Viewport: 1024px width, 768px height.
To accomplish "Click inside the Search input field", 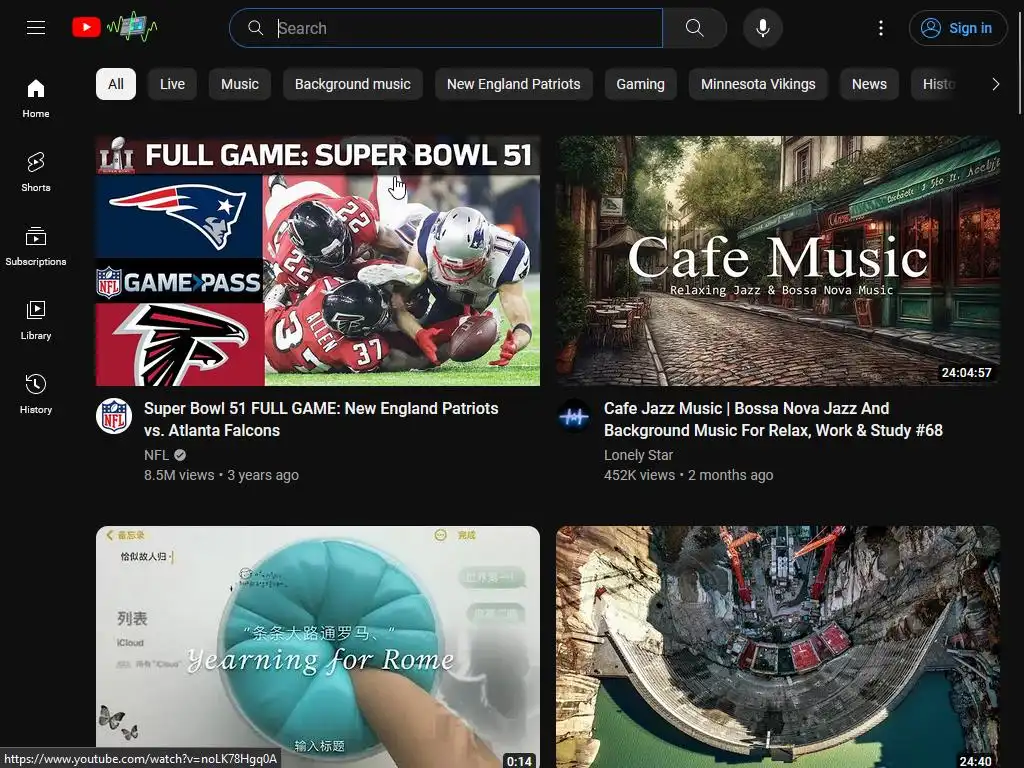I will [469, 28].
